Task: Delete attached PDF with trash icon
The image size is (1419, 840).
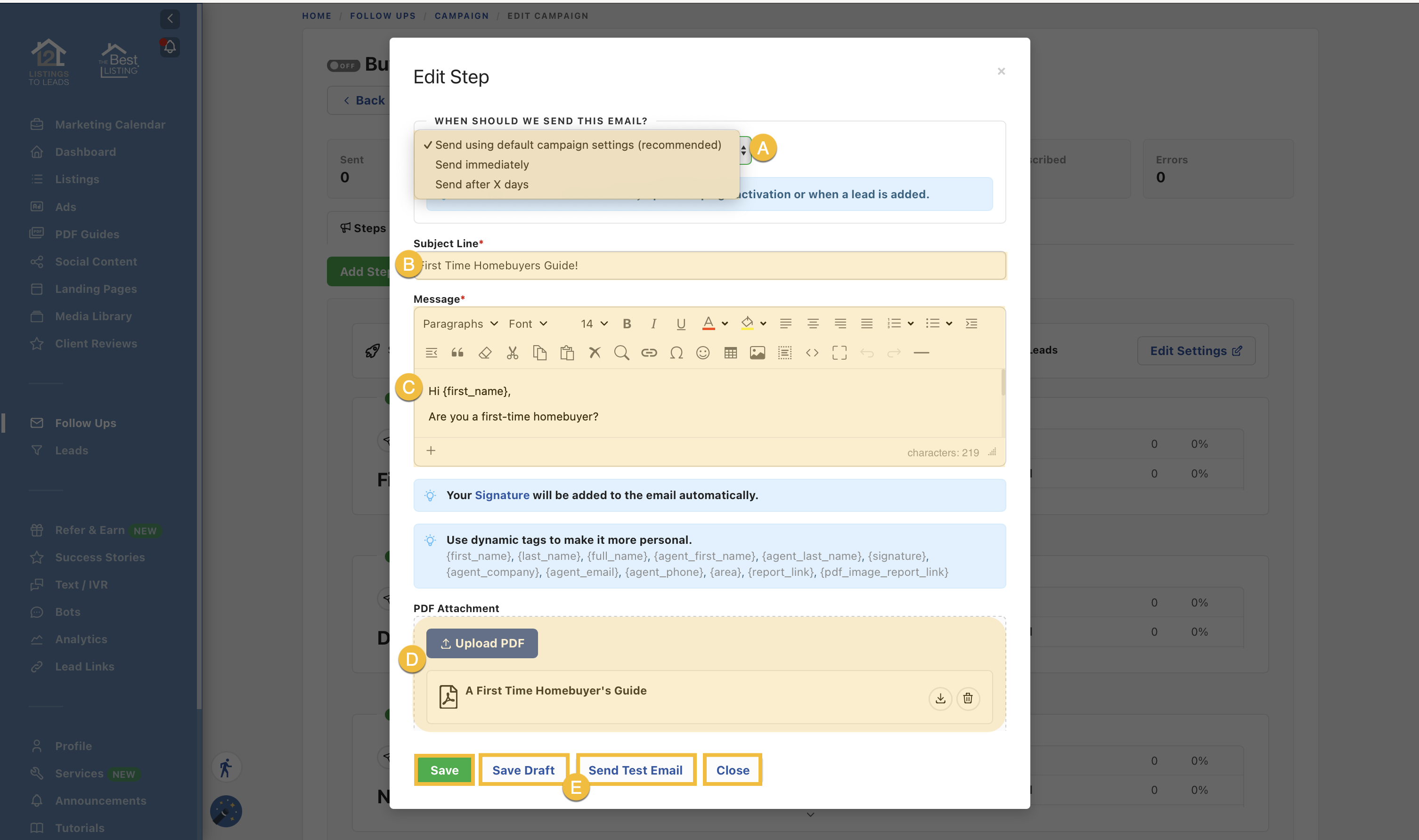Action: (968, 698)
